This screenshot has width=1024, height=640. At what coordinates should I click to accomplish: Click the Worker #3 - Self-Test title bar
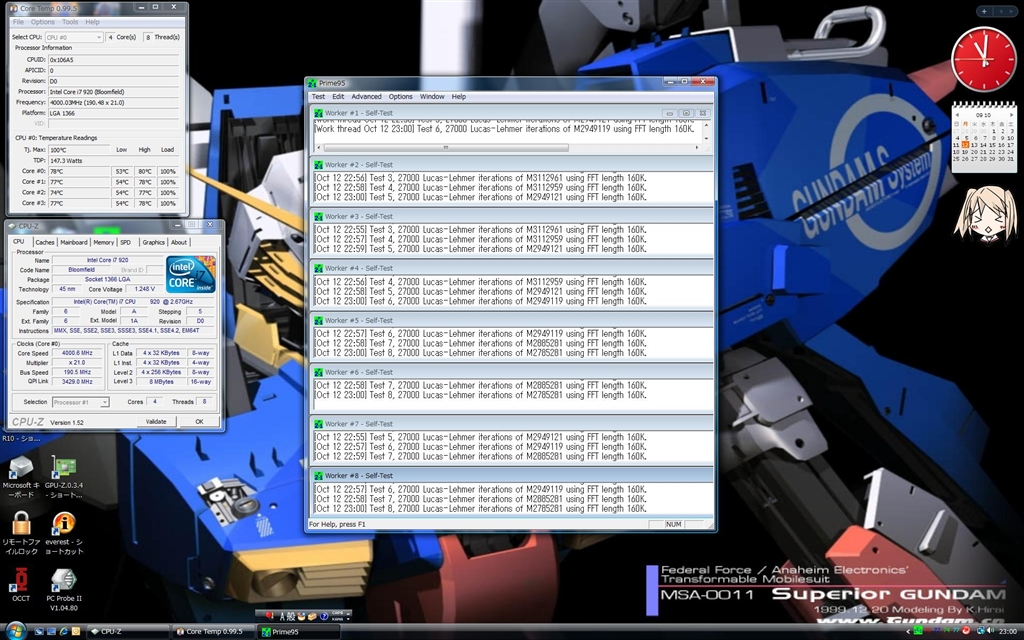511,216
